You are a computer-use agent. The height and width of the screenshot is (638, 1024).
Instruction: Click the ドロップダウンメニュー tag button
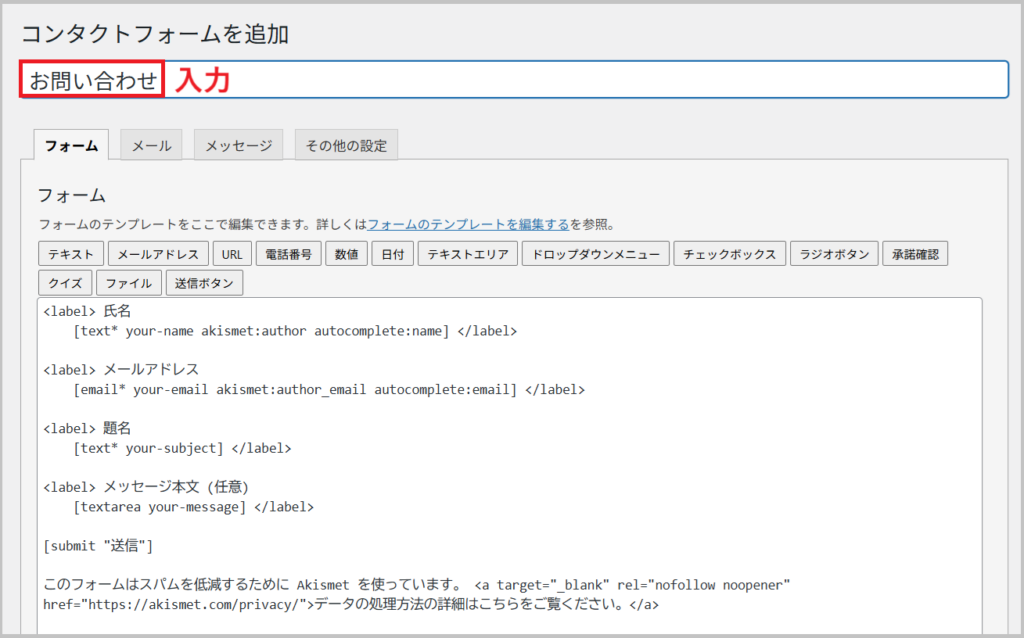click(595, 254)
